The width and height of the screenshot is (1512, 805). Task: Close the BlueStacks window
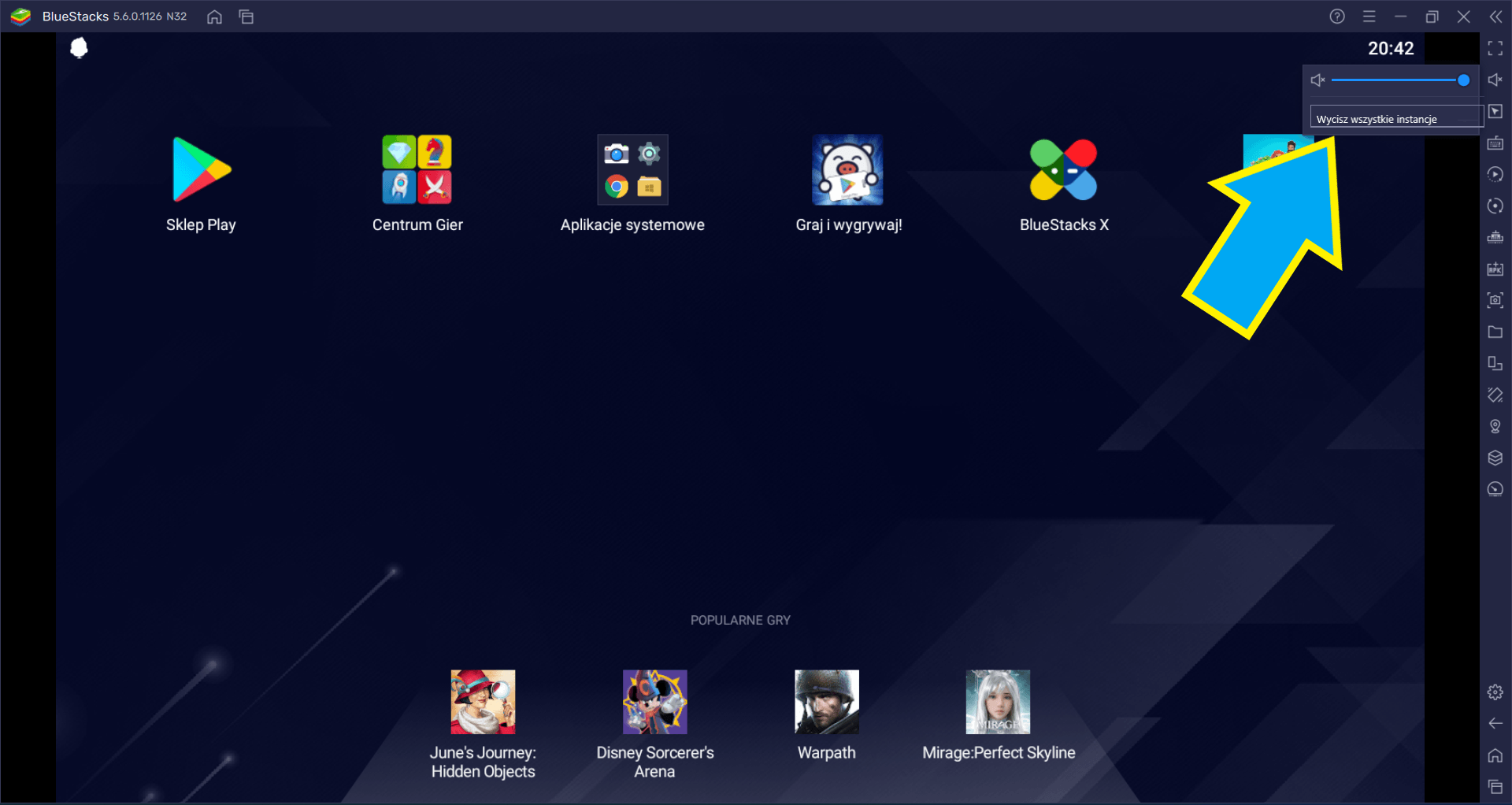(x=1464, y=17)
